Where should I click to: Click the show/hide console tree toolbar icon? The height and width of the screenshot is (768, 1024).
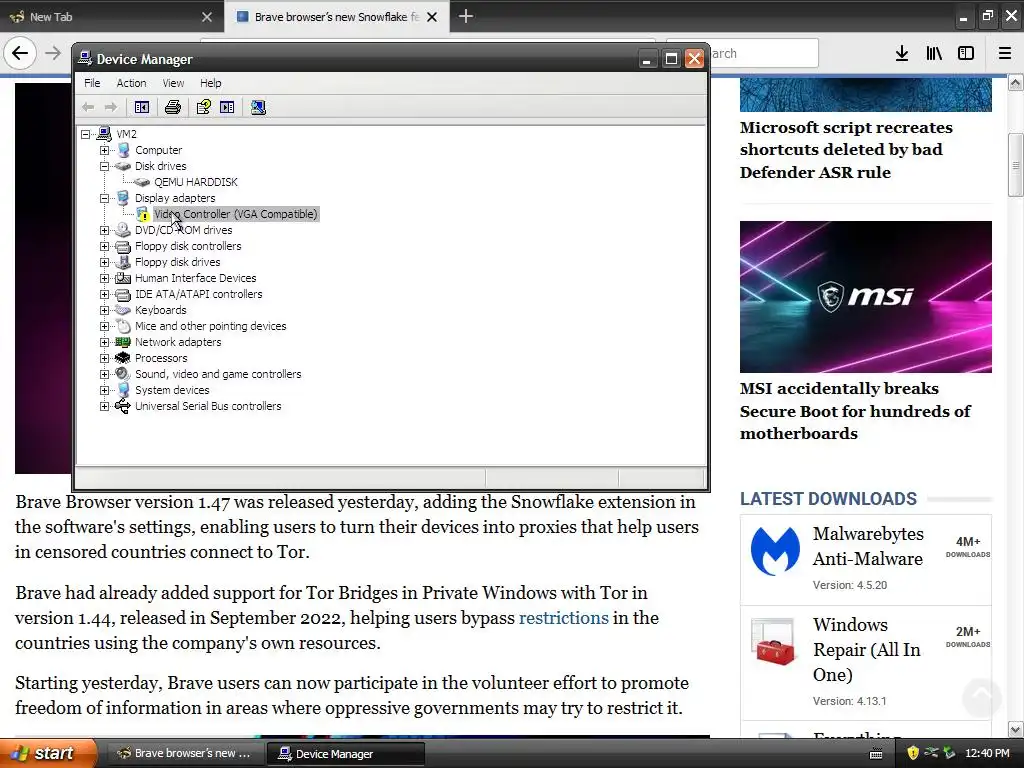tap(142, 107)
